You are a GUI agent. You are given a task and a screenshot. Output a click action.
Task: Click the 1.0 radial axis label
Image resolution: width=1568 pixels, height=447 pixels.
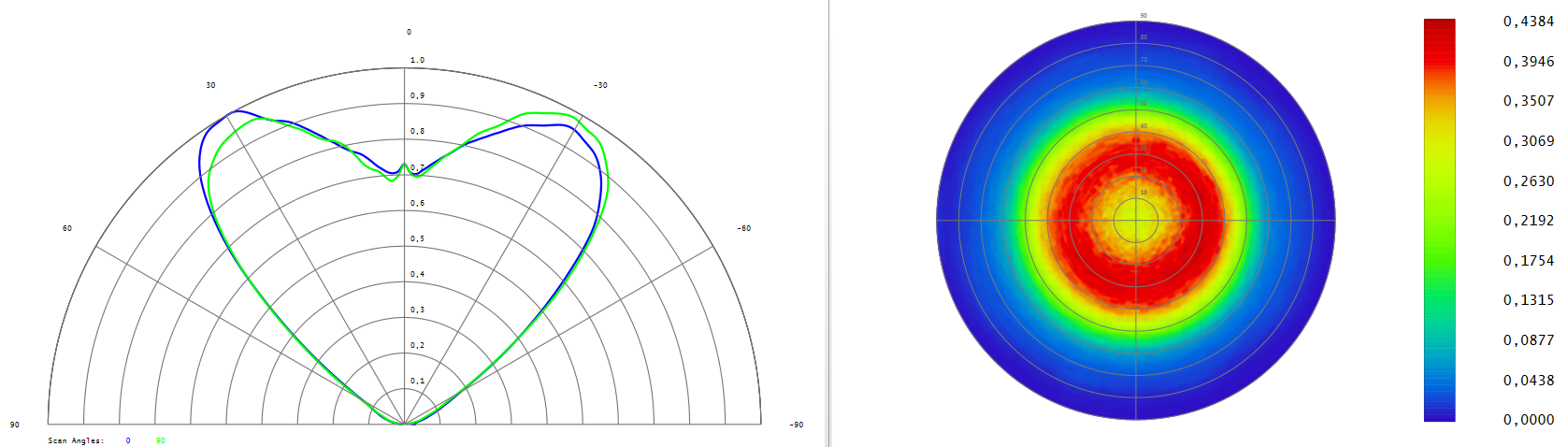[x=417, y=60]
